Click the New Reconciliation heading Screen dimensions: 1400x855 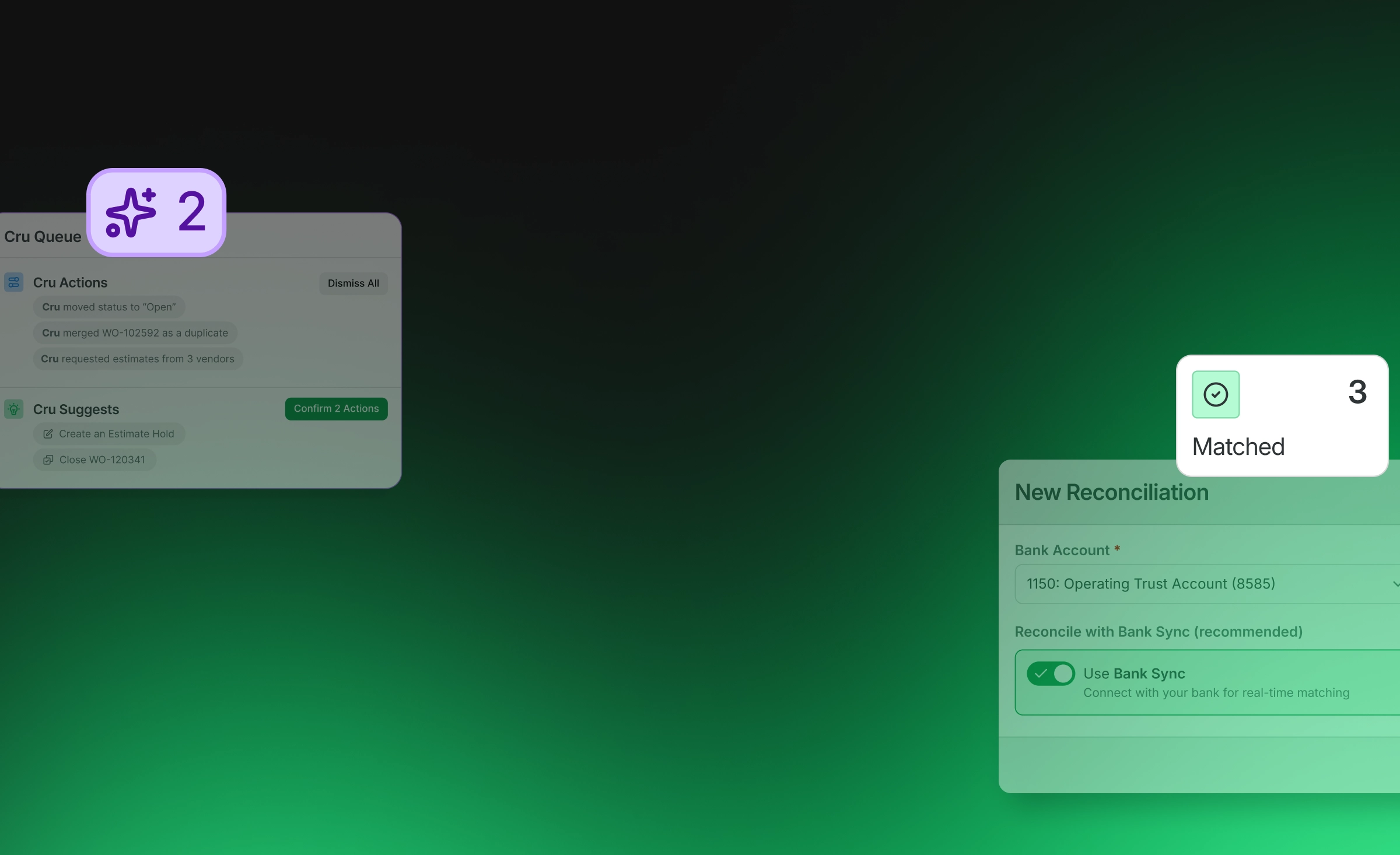click(1112, 492)
